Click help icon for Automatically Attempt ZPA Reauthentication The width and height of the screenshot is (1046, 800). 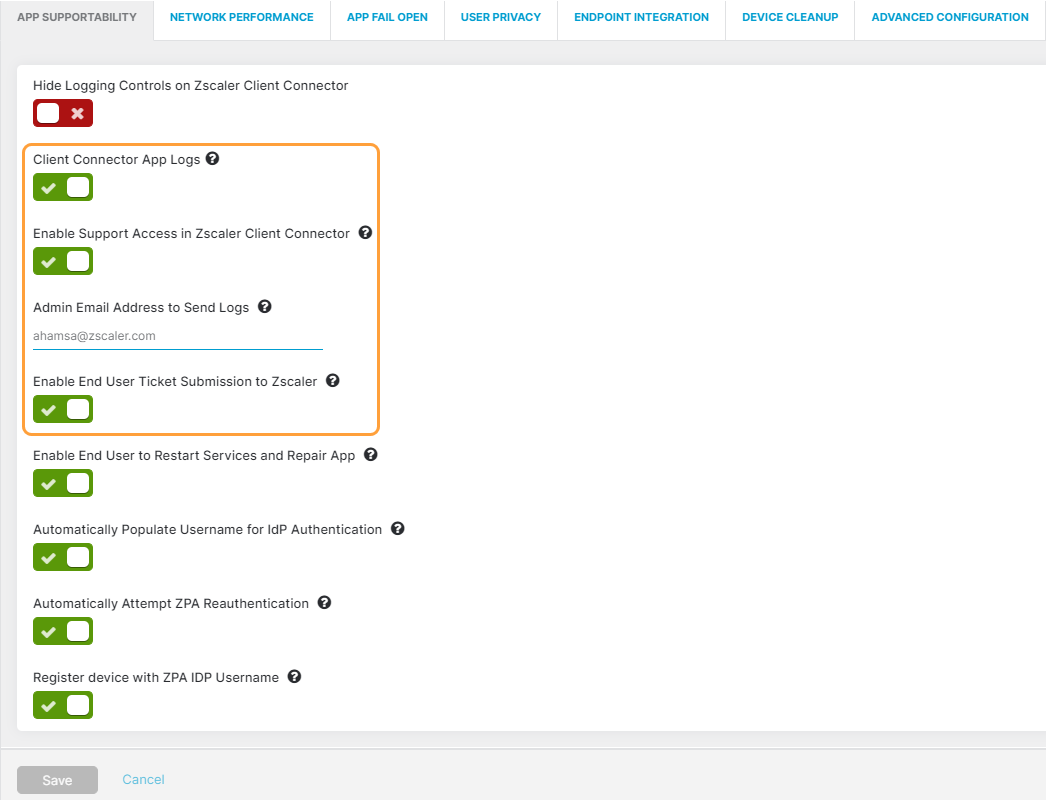(x=324, y=603)
